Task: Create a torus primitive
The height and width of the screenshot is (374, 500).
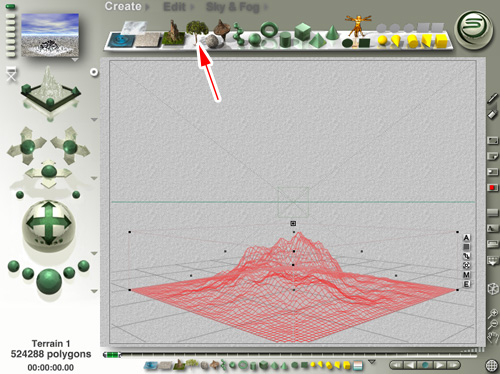Action: [269, 30]
